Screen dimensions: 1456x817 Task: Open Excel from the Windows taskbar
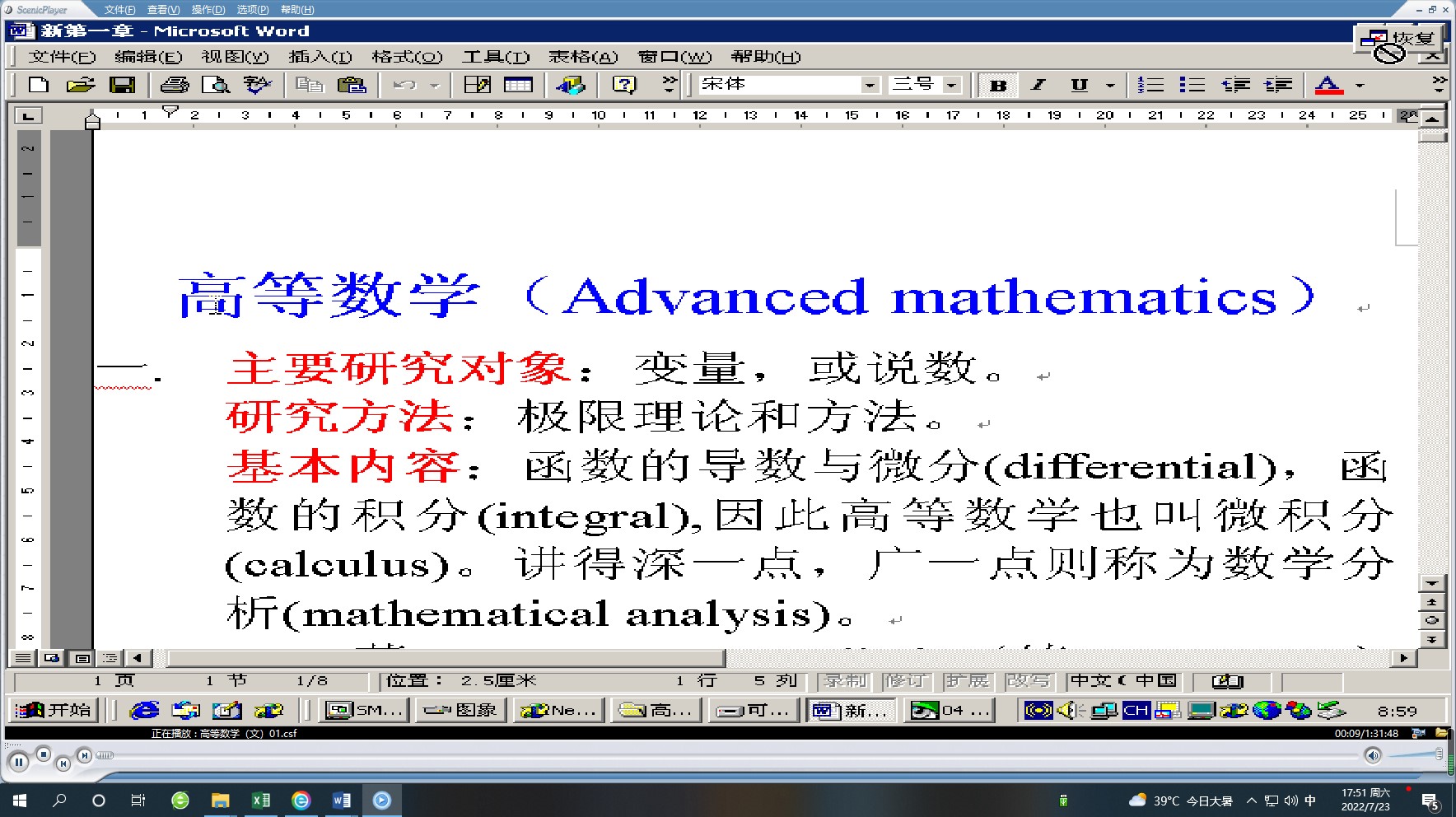coord(260,800)
